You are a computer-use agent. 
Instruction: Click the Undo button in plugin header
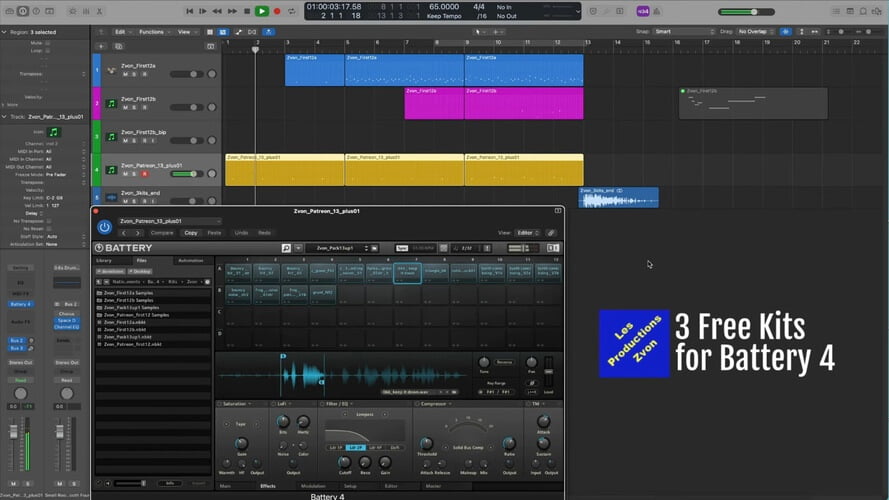242,233
